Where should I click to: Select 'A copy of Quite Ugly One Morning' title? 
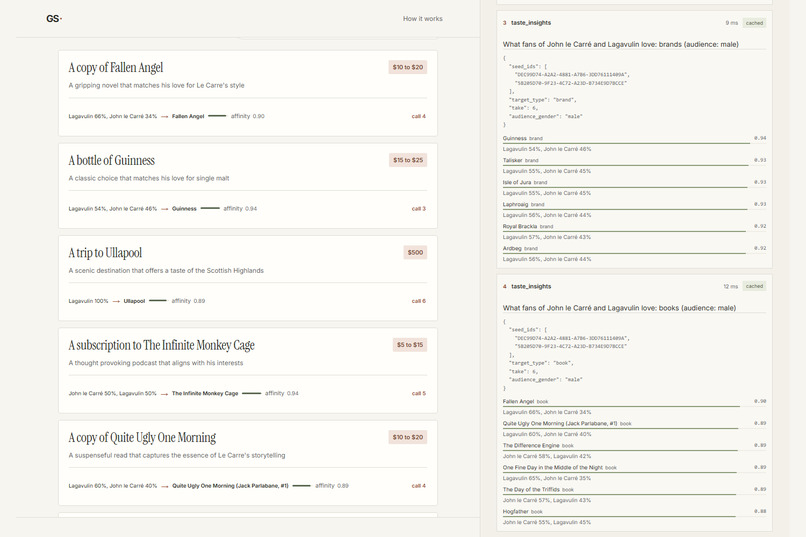(x=142, y=437)
